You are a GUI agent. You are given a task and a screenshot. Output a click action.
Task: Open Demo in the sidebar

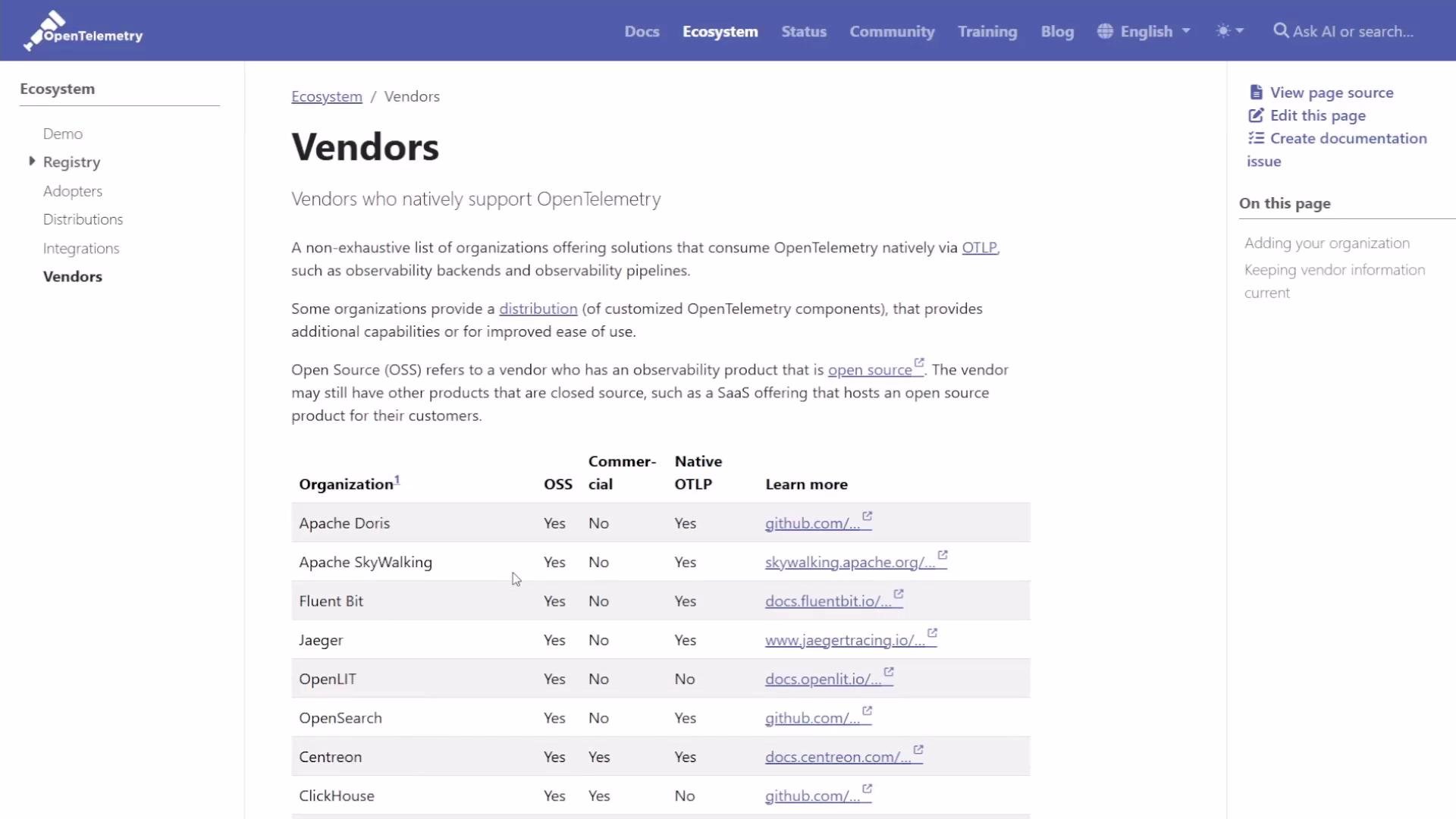[63, 133]
